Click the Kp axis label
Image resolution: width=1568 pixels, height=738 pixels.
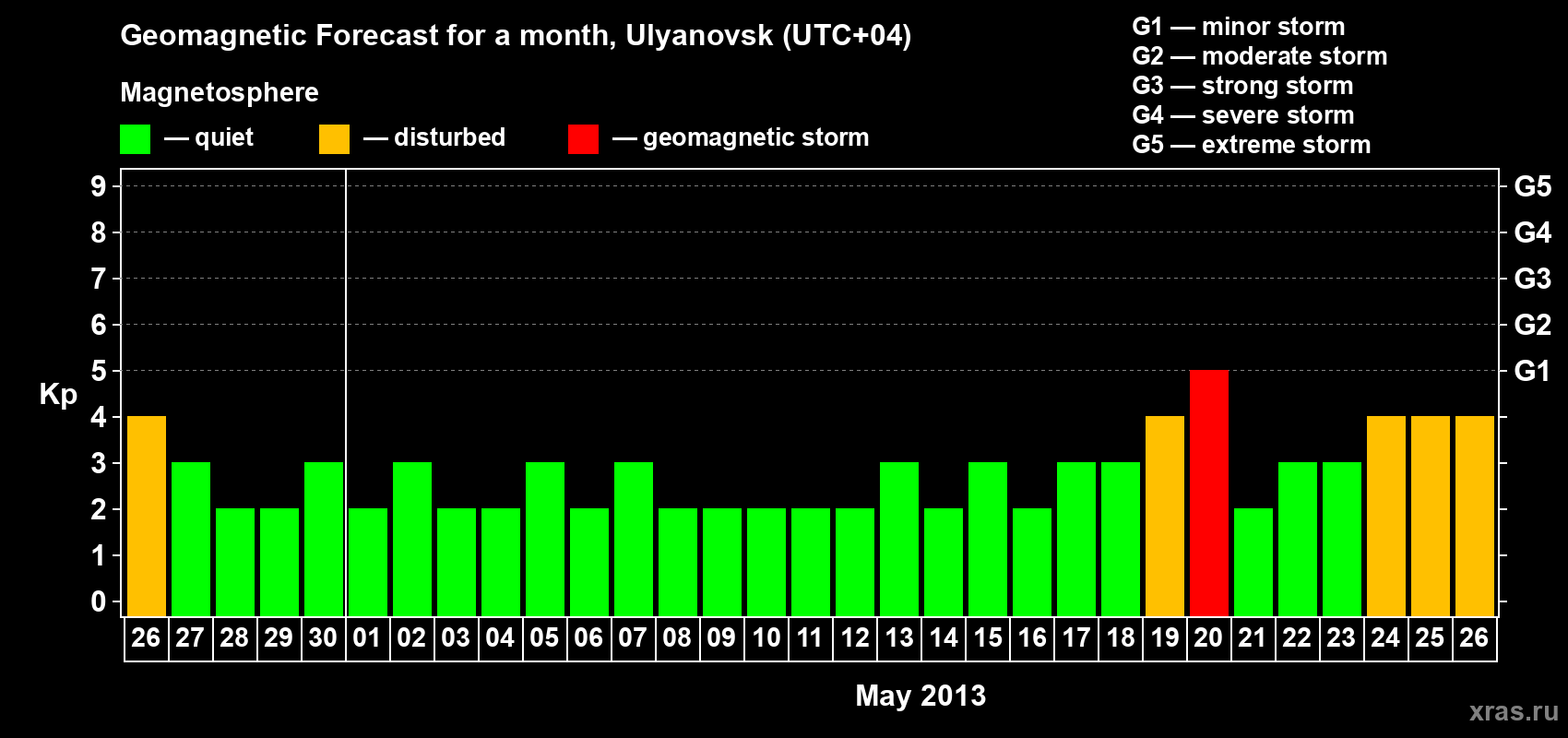tap(58, 395)
